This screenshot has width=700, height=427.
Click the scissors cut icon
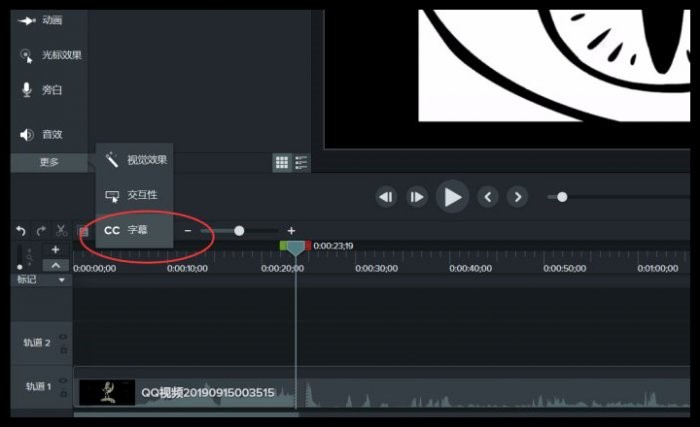coord(61,230)
